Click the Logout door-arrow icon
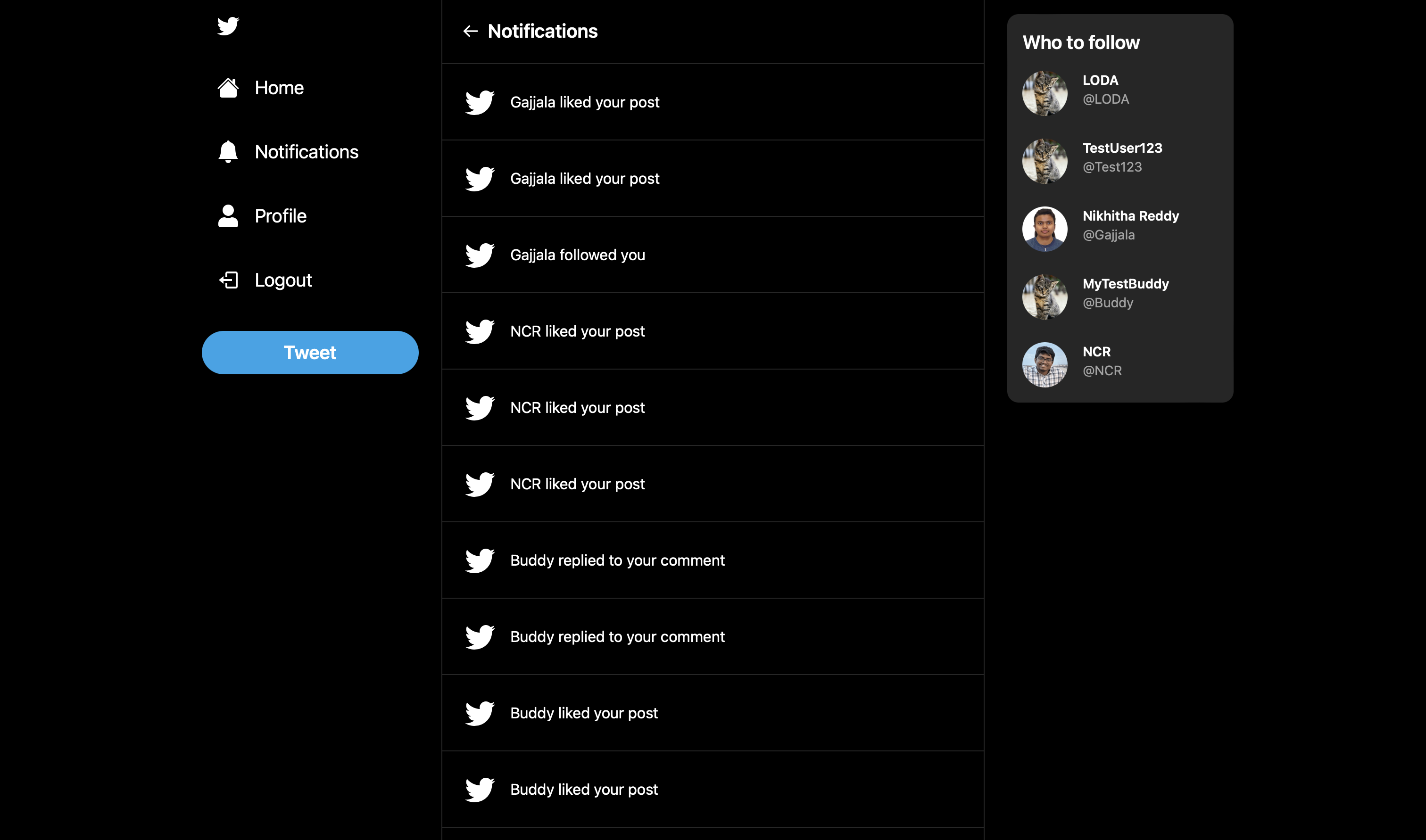1426x840 pixels. (x=228, y=280)
